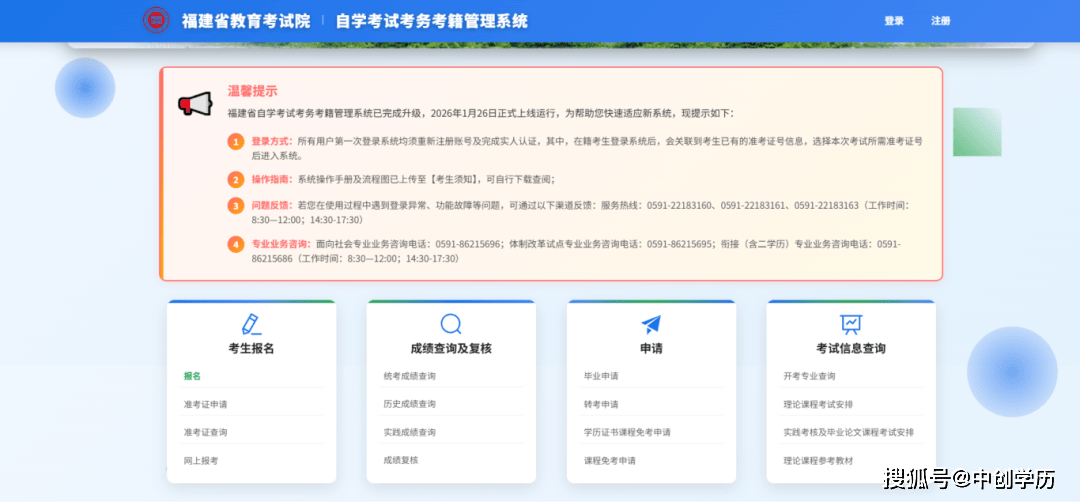Image resolution: width=1080 pixels, height=502 pixels.
Task: Select 成绩复核 link
Action: (x=400, y=460)
